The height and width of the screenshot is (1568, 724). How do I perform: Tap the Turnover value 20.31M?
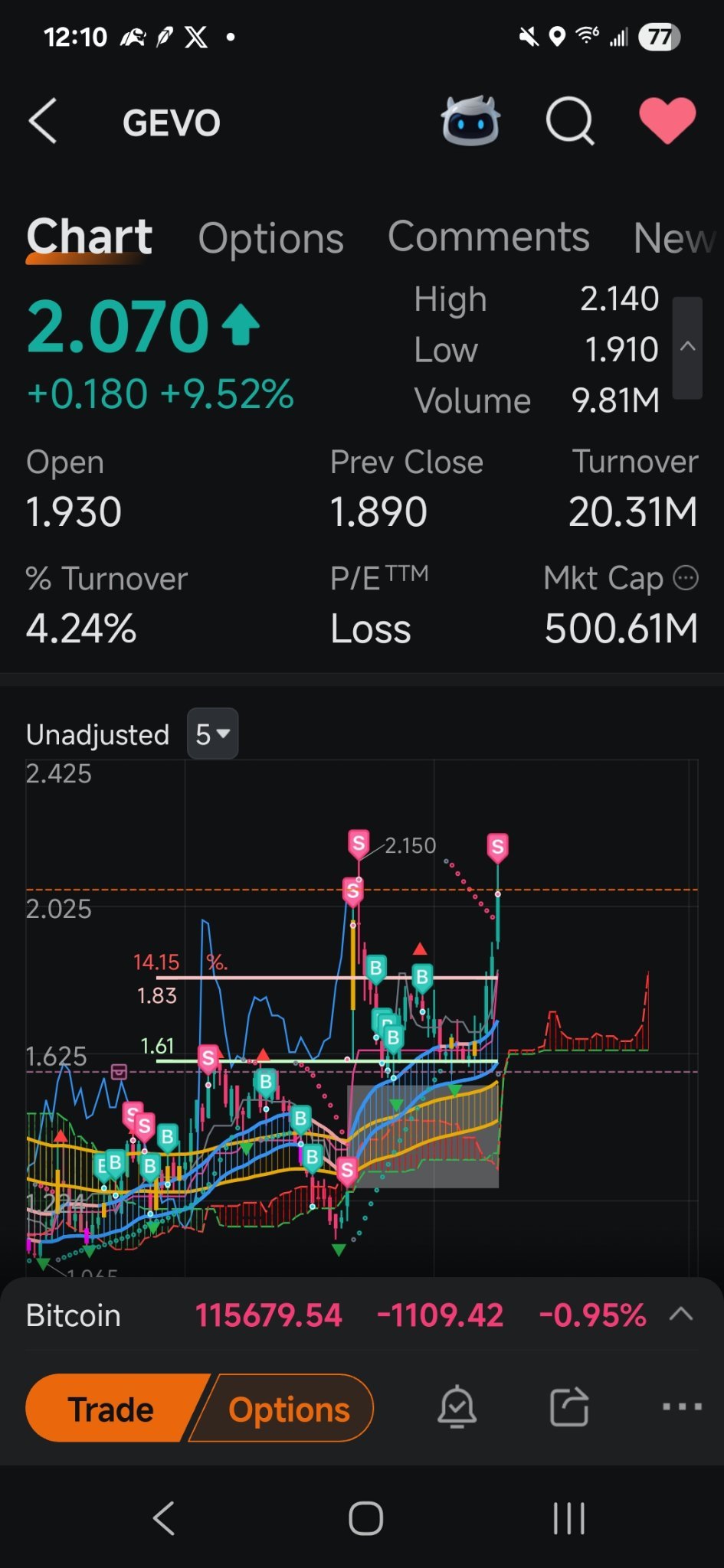click(x=633, y=512)
